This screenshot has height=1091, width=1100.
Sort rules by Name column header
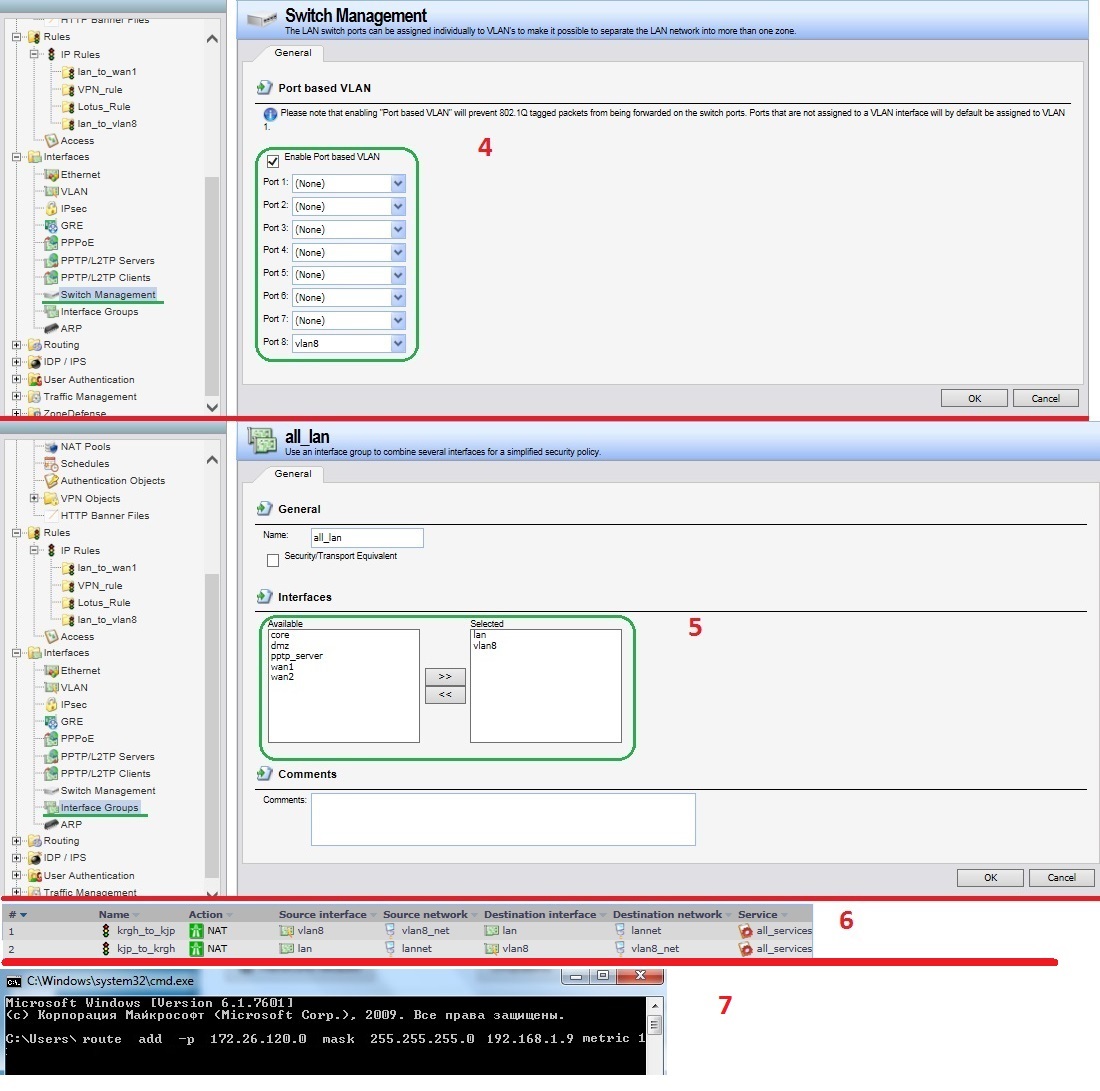click(x=114, y=914)
